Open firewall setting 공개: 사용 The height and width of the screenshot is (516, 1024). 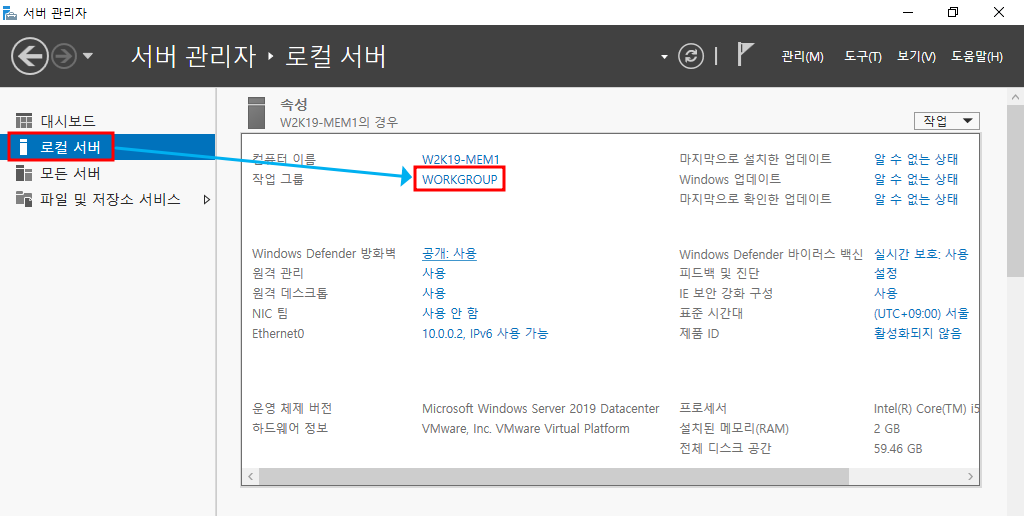449,253
